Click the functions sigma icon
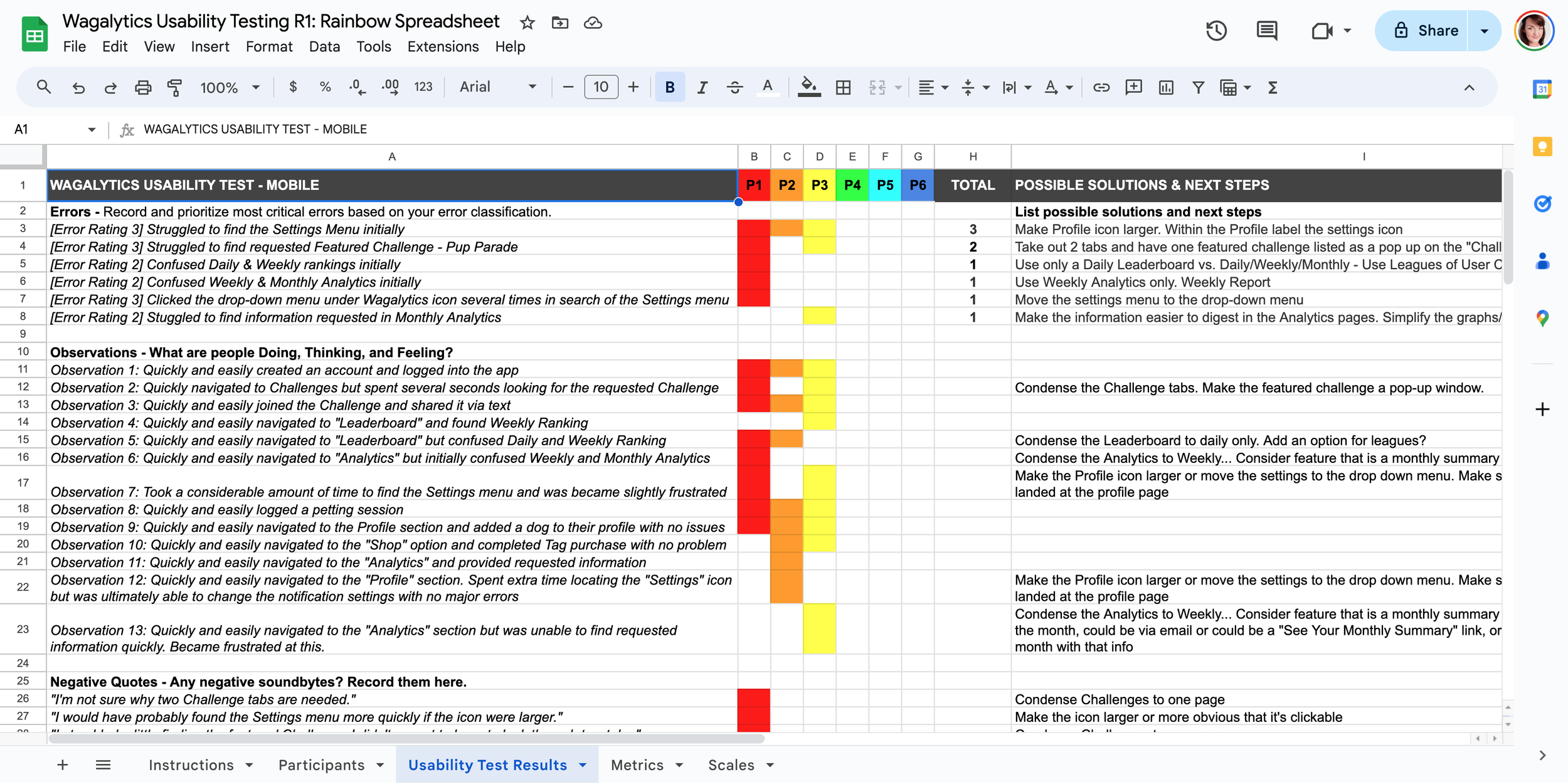Screen dimensions: 1568x784 coord(1272,87)
